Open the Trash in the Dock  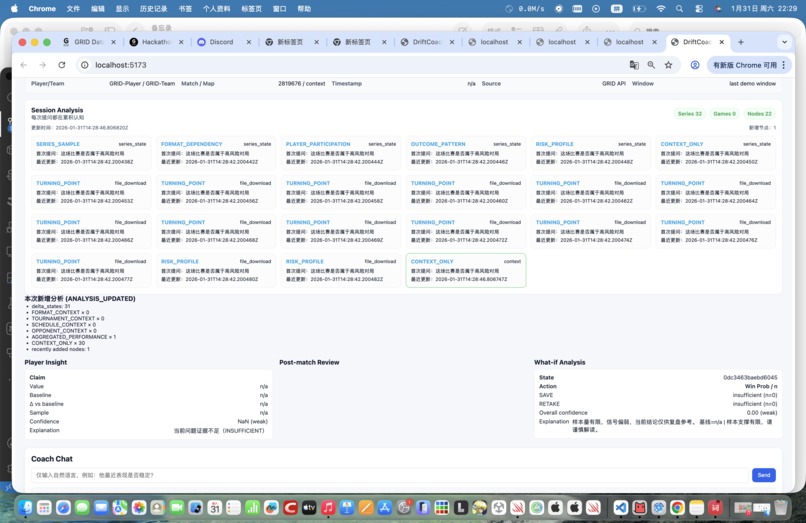[780, 508]
